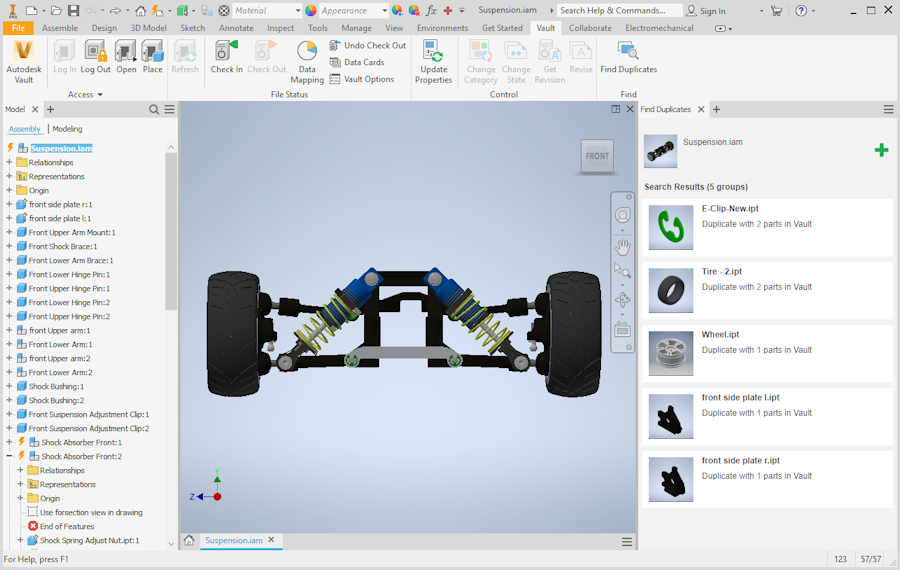The width and height of the screenshot is (900, 570).
Task: Click the Save icon in quick access toolbar
Action: (x=73, y=10)
